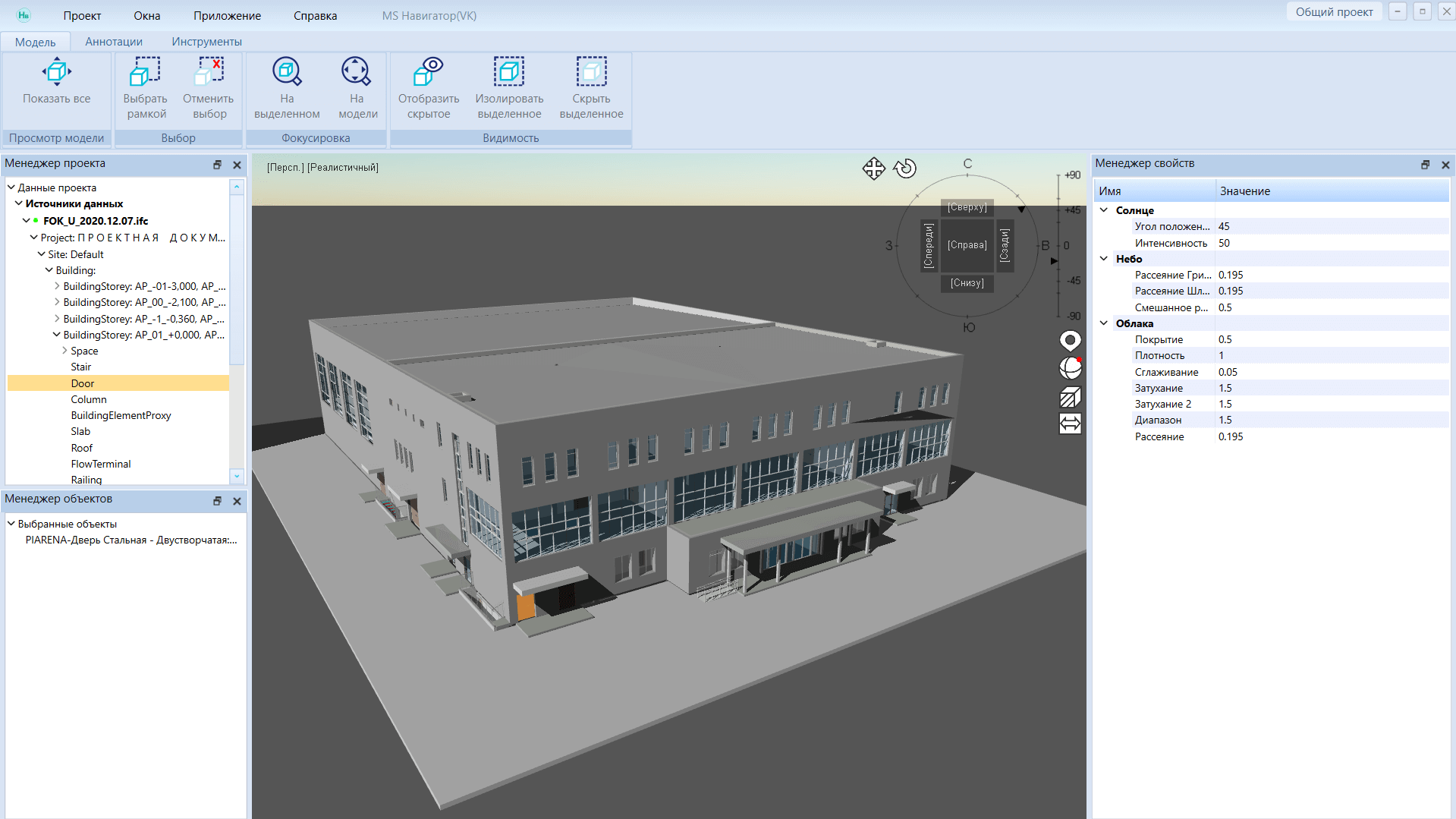
Task: Collapse the Солнце property group
Action: coord(1104,210)
